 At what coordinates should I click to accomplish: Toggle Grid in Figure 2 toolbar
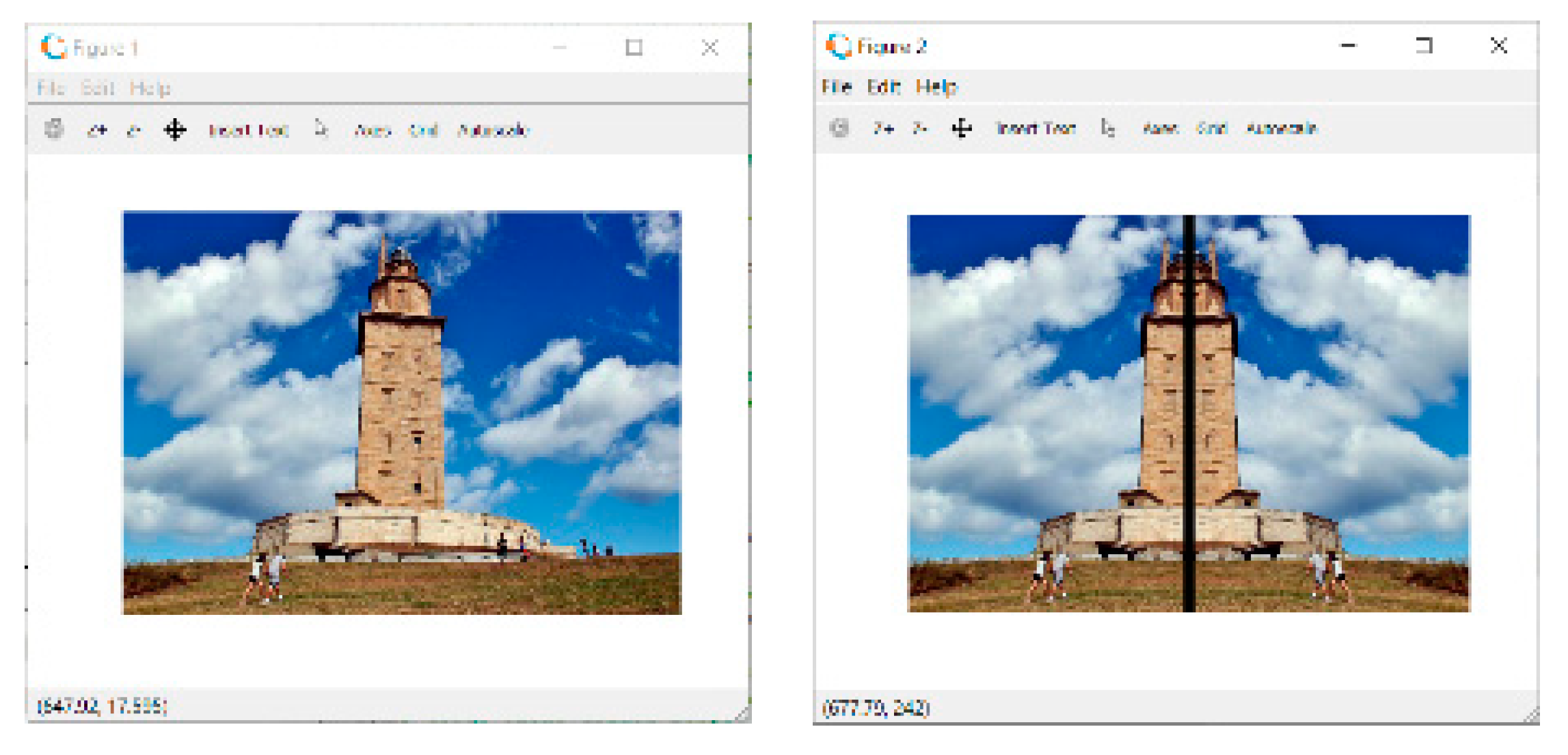click(x=1212, y=128)
